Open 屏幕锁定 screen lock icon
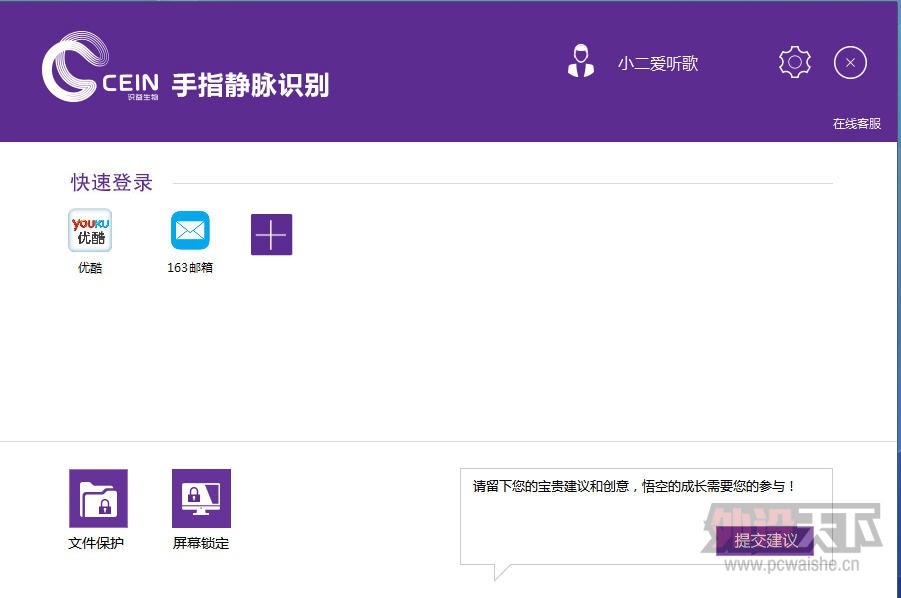901x598 pixels. coord(201,498)
